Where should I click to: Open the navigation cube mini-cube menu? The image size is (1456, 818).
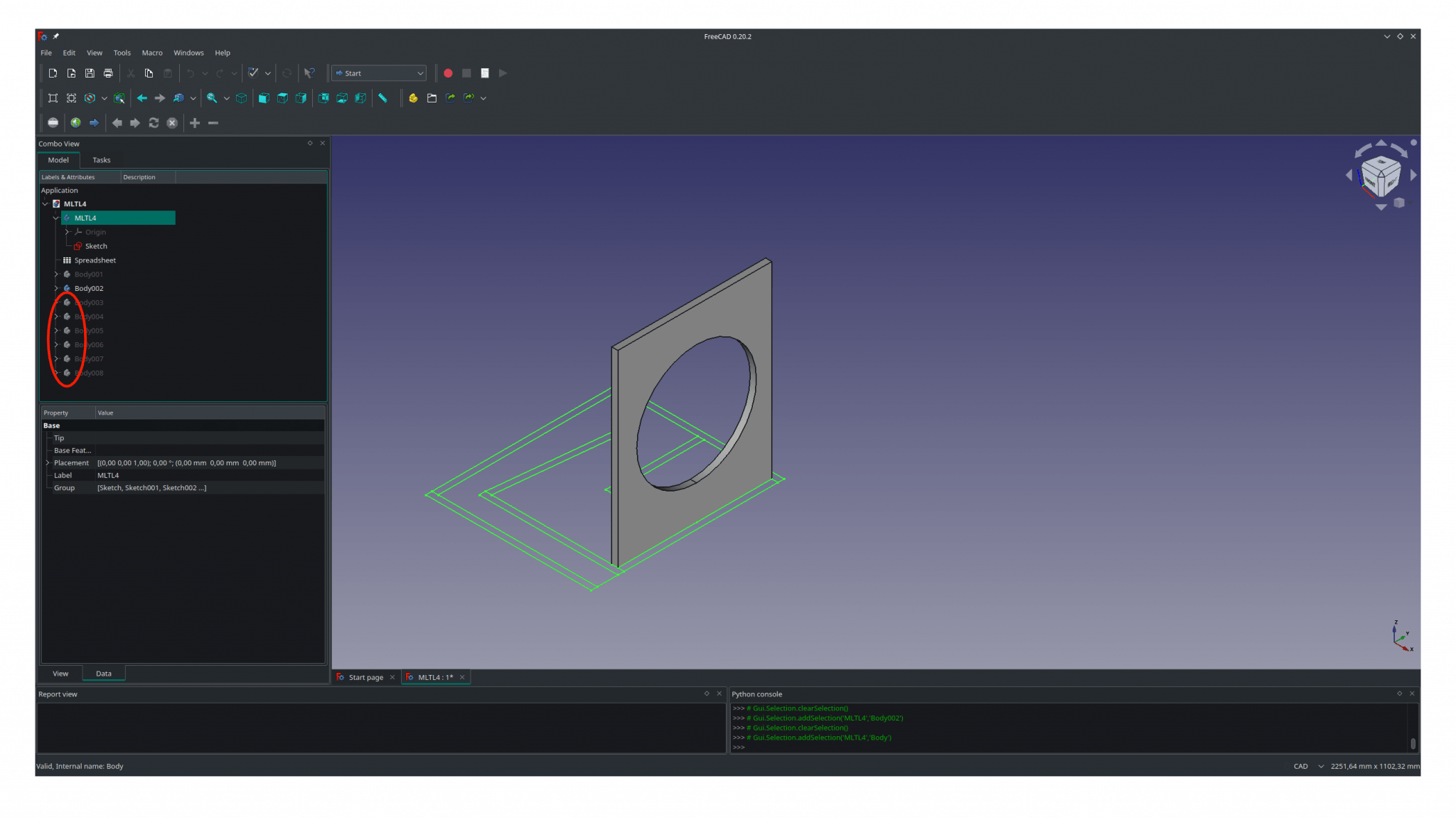(x=1399, y=203)
